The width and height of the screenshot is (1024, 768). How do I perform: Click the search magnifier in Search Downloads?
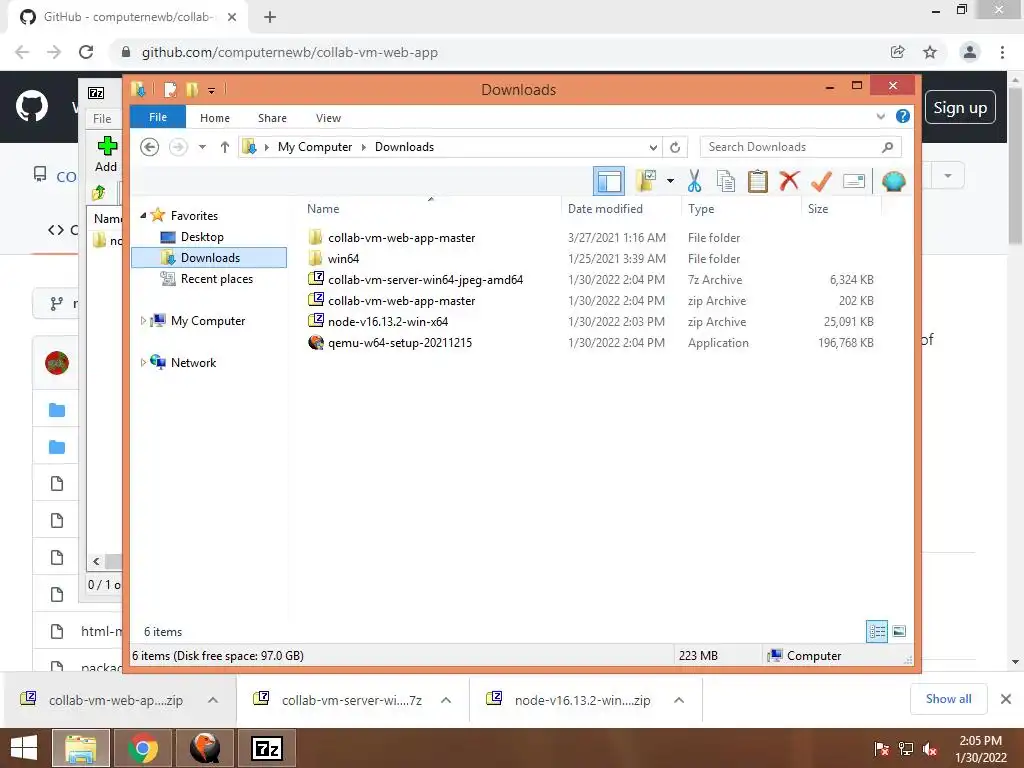click(x=887, y=147)
